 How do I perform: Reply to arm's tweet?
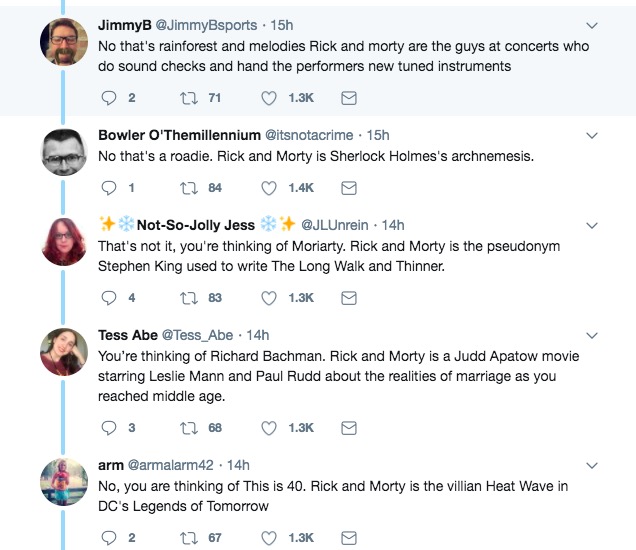tap(111, 537)
